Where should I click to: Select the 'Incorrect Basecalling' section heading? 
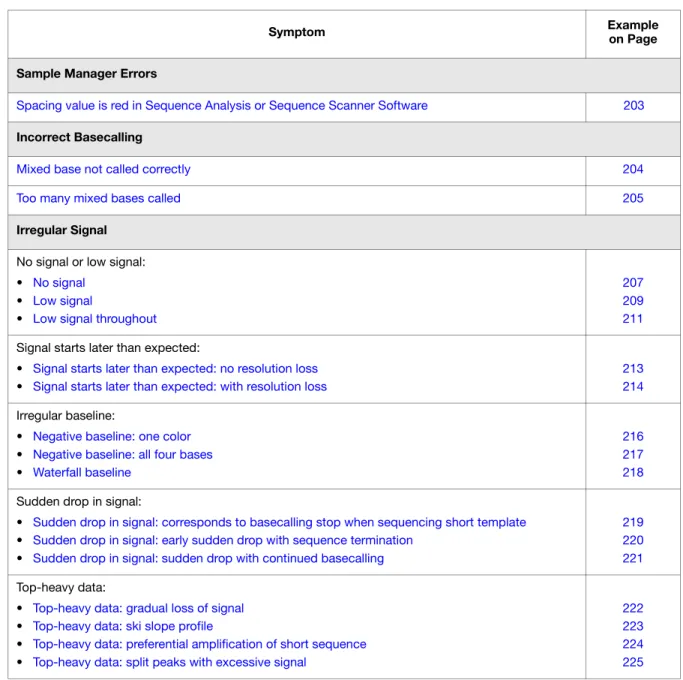coord(79,137)
